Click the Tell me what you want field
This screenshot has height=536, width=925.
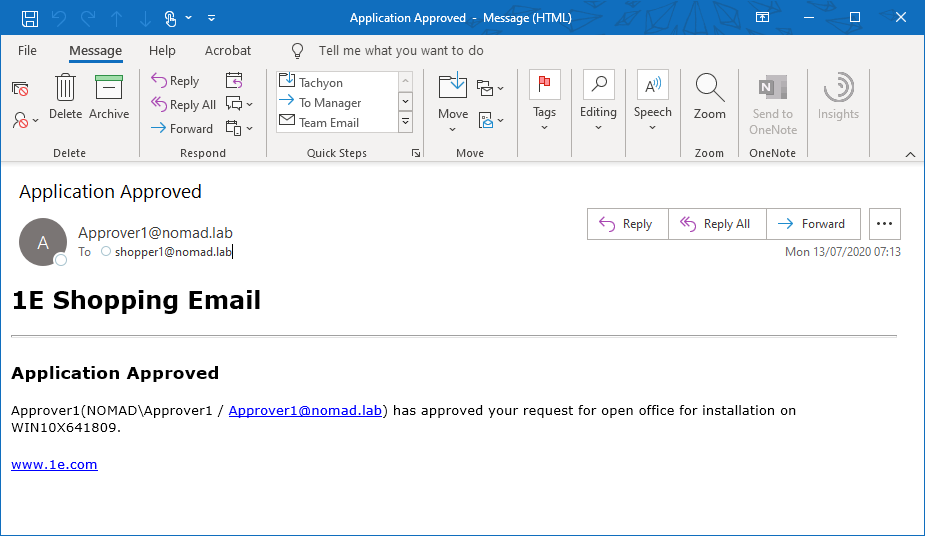coord(400,50)
